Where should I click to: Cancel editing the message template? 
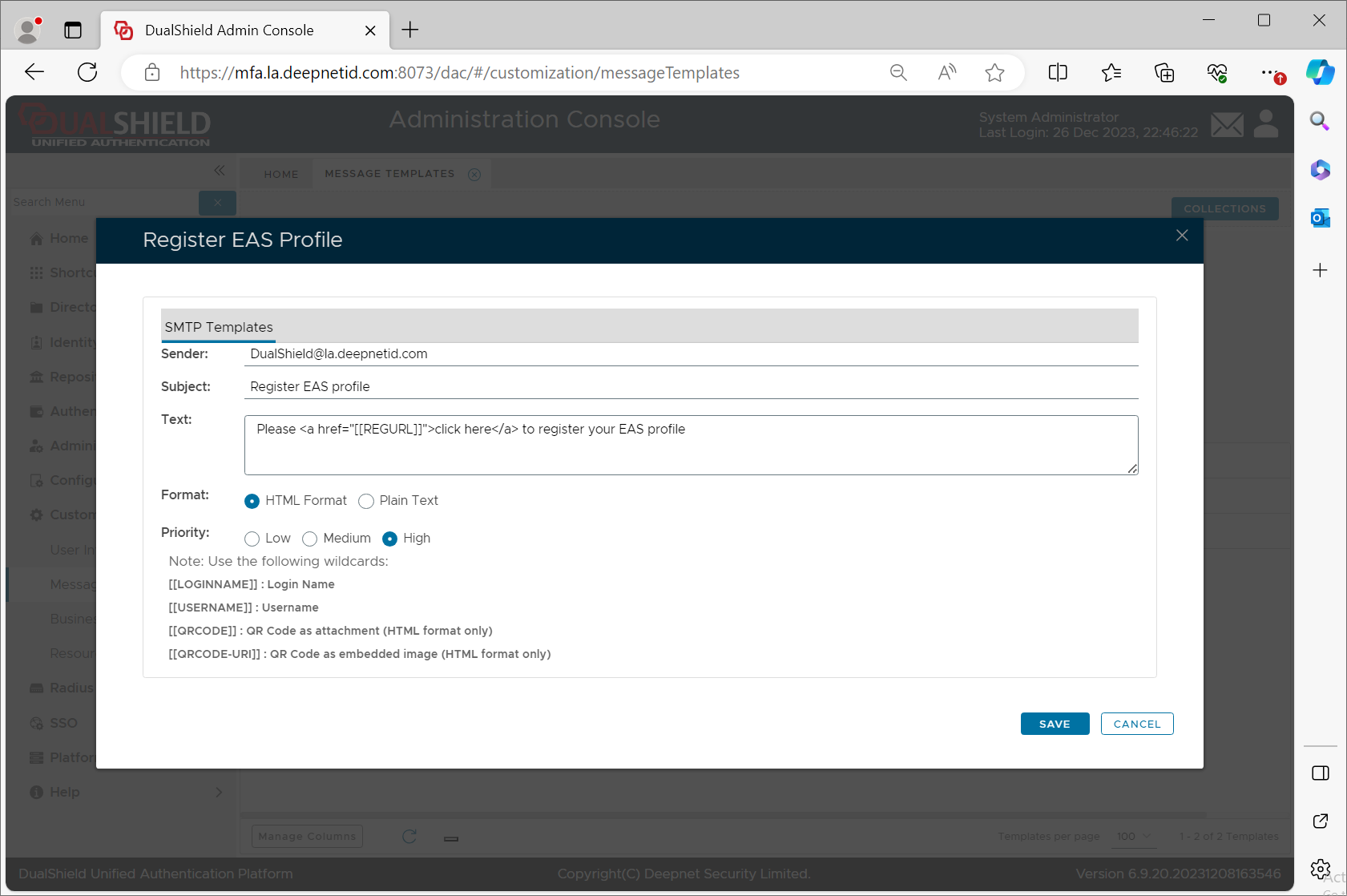pos(1136,724)
